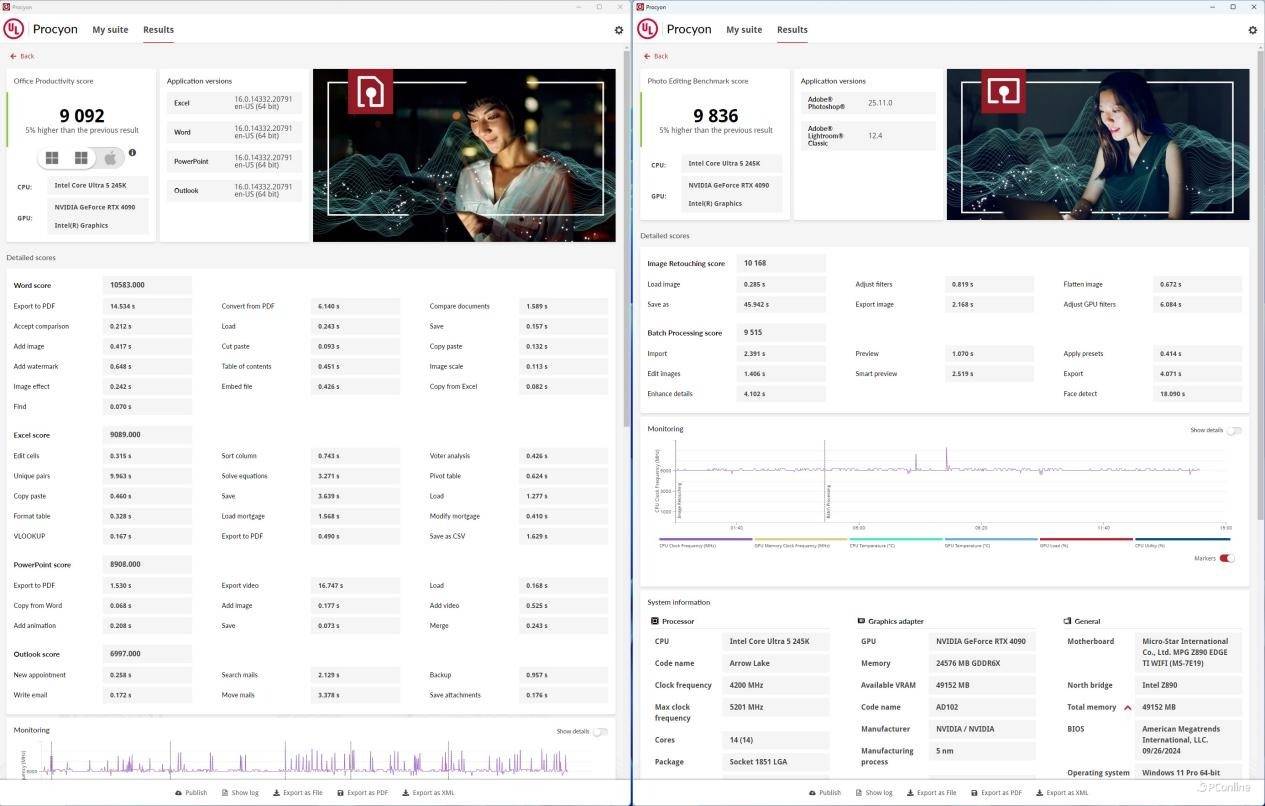
Task: Enable Show details in Photo Editing monitoring
Action: point(1233,430)
